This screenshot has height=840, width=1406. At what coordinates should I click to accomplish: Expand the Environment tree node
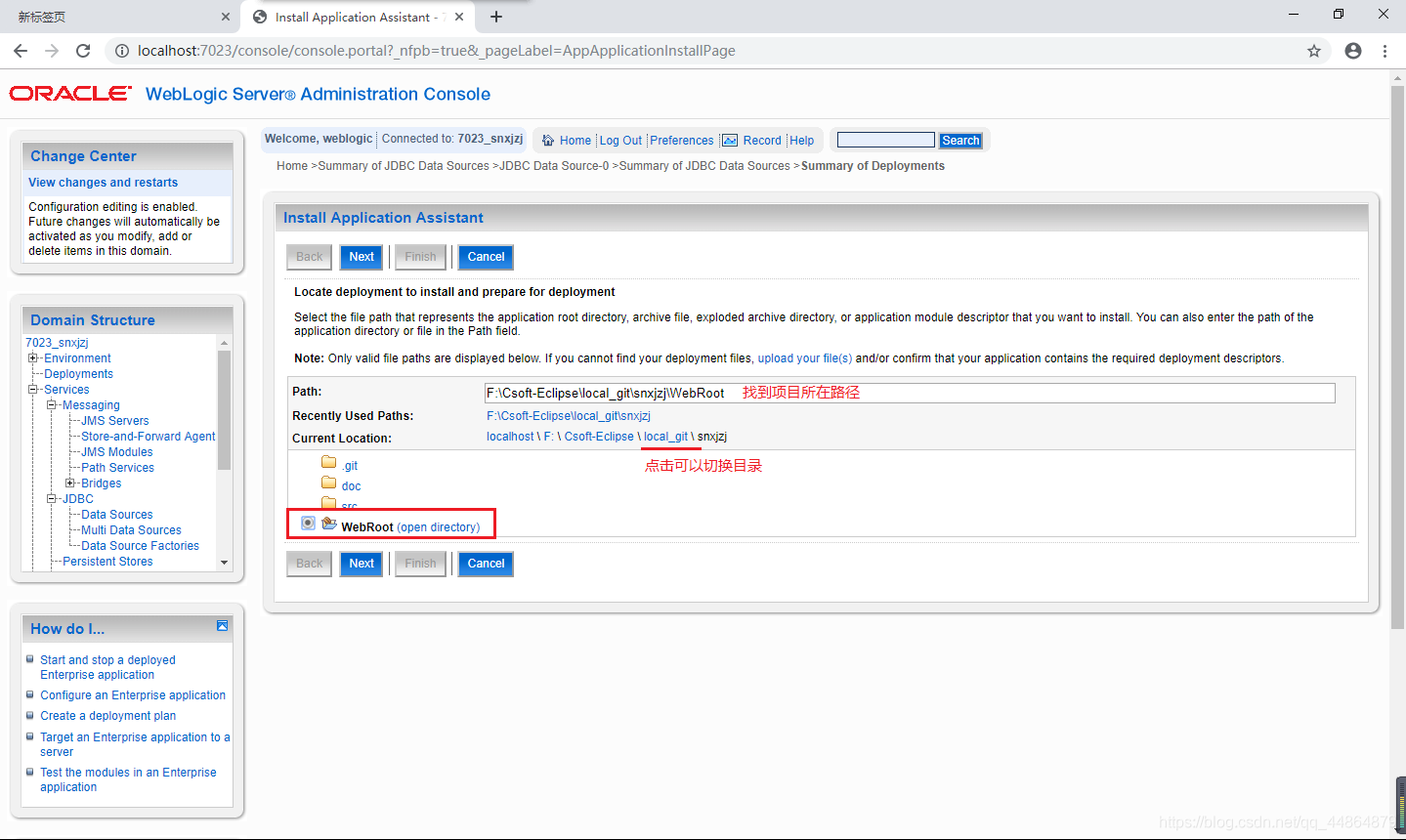pos(33,358)
